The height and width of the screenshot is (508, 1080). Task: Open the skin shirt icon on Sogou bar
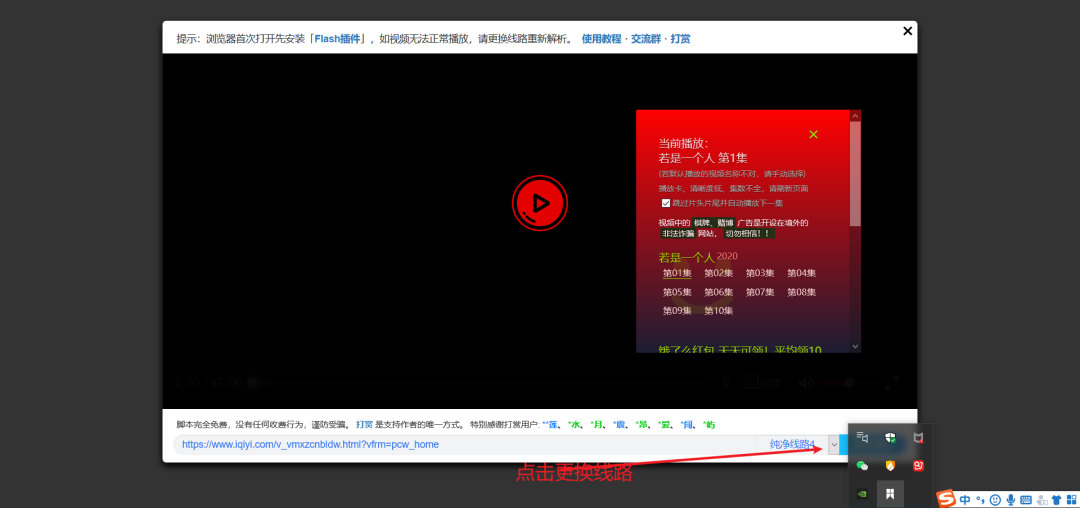[1057, 500]
